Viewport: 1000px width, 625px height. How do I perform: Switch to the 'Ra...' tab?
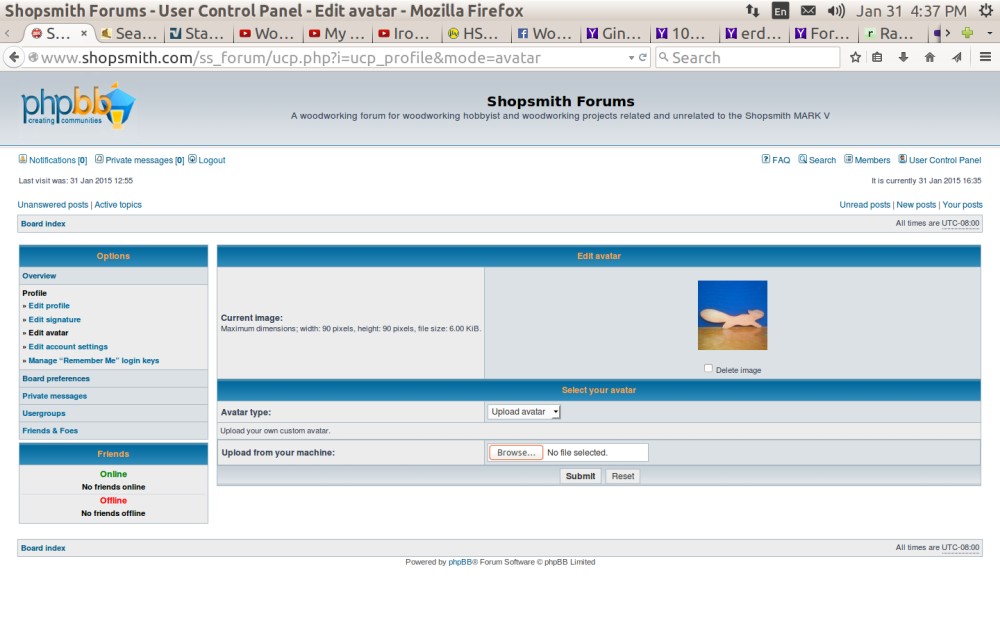890,33
